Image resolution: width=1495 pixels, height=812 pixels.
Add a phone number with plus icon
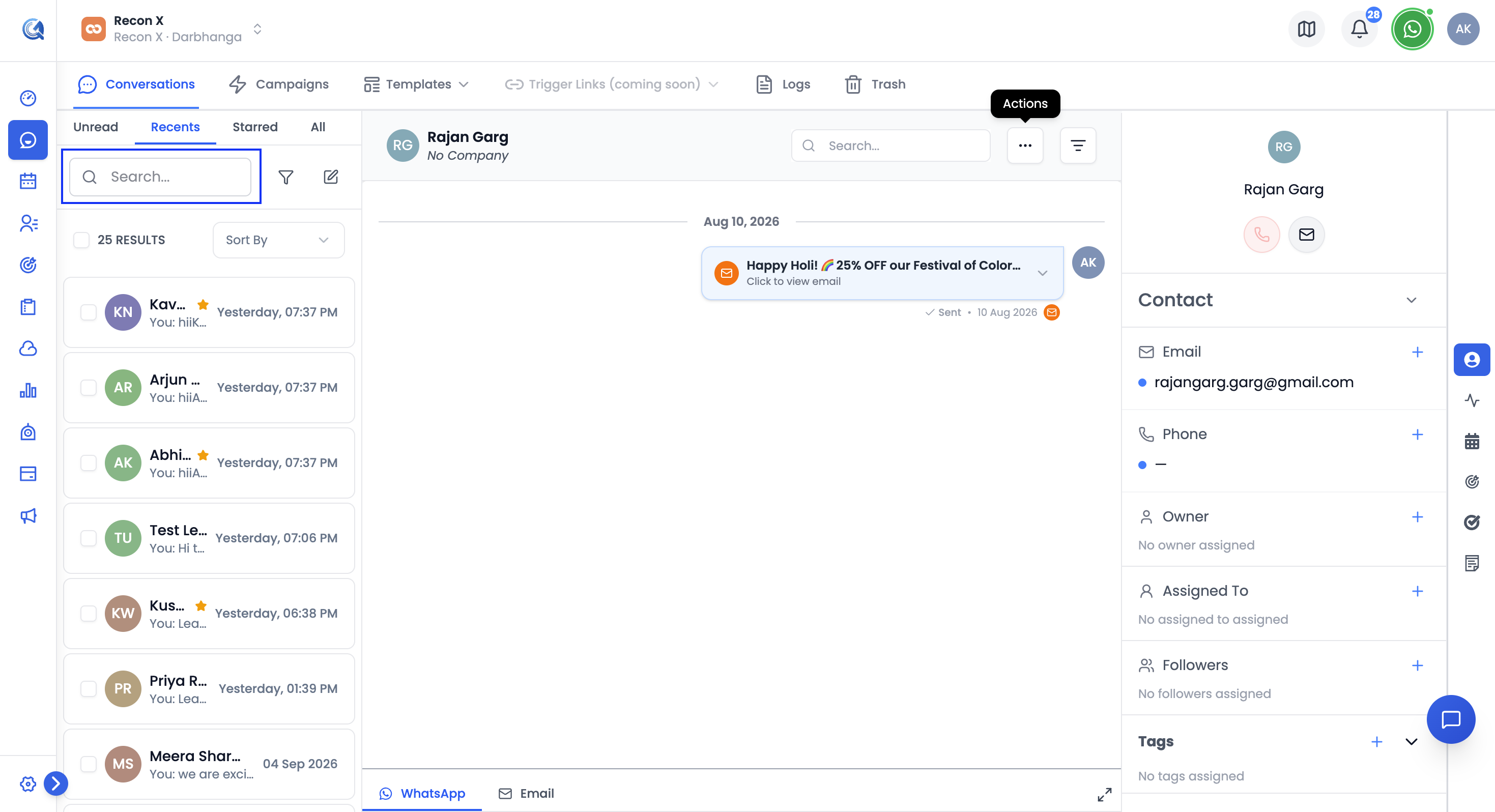(x=1417, y=434)
